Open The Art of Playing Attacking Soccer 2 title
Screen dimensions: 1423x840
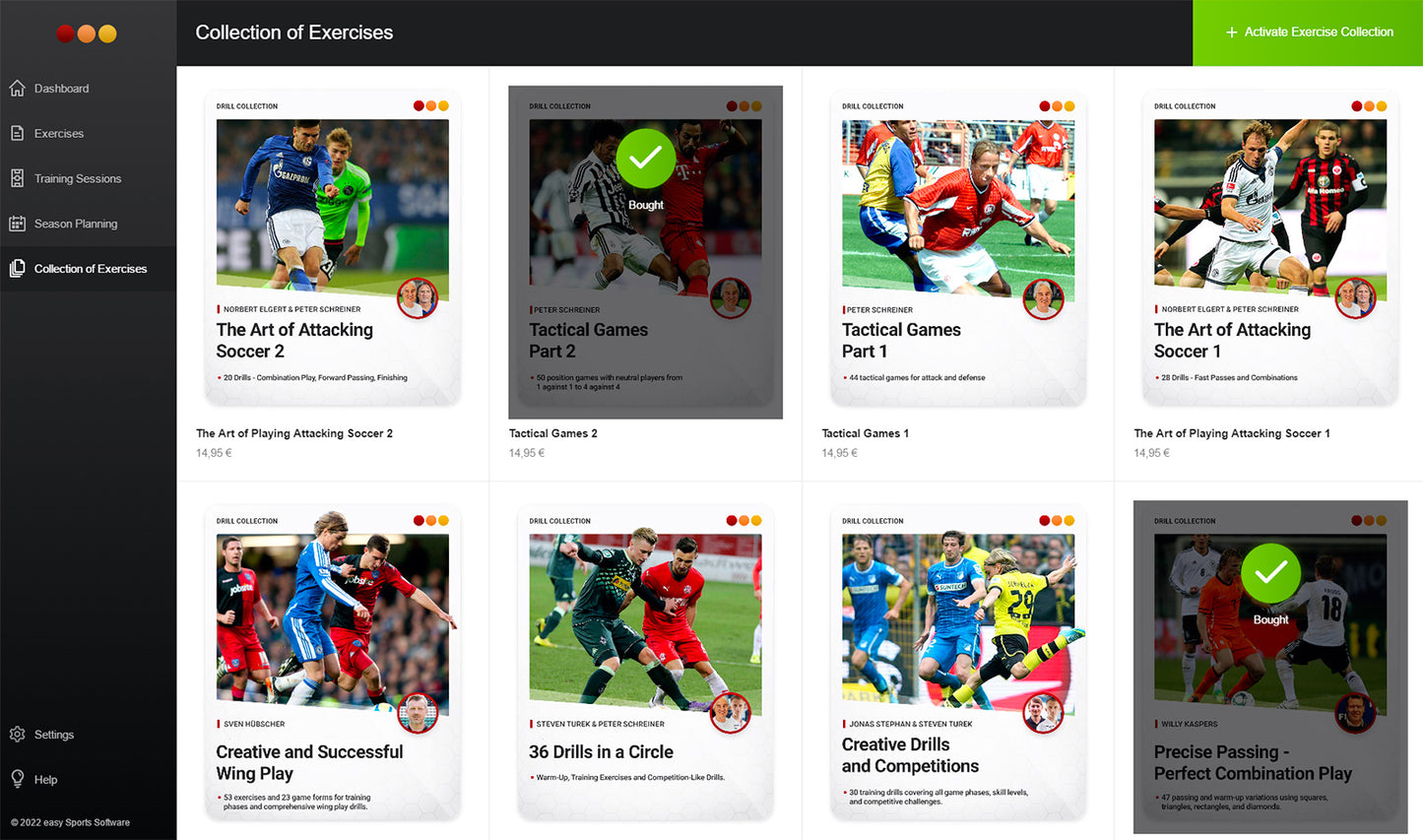point(294,433)
